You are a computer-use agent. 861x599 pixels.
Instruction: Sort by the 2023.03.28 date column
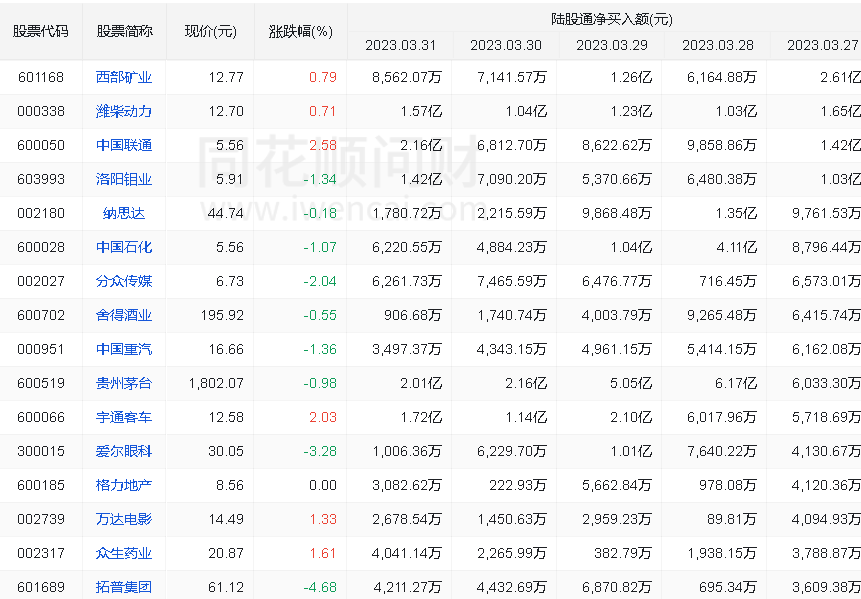click(x=718, y=45)
